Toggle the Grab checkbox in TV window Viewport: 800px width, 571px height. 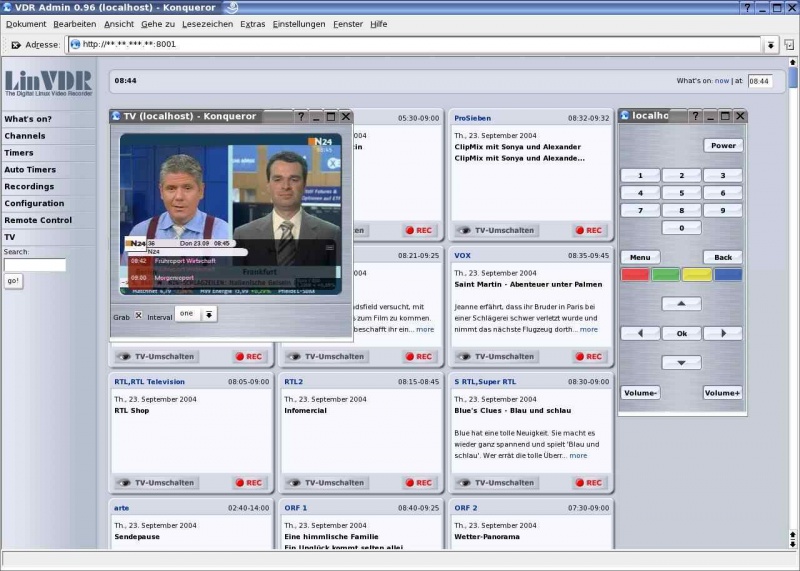(x=138, y=315)
